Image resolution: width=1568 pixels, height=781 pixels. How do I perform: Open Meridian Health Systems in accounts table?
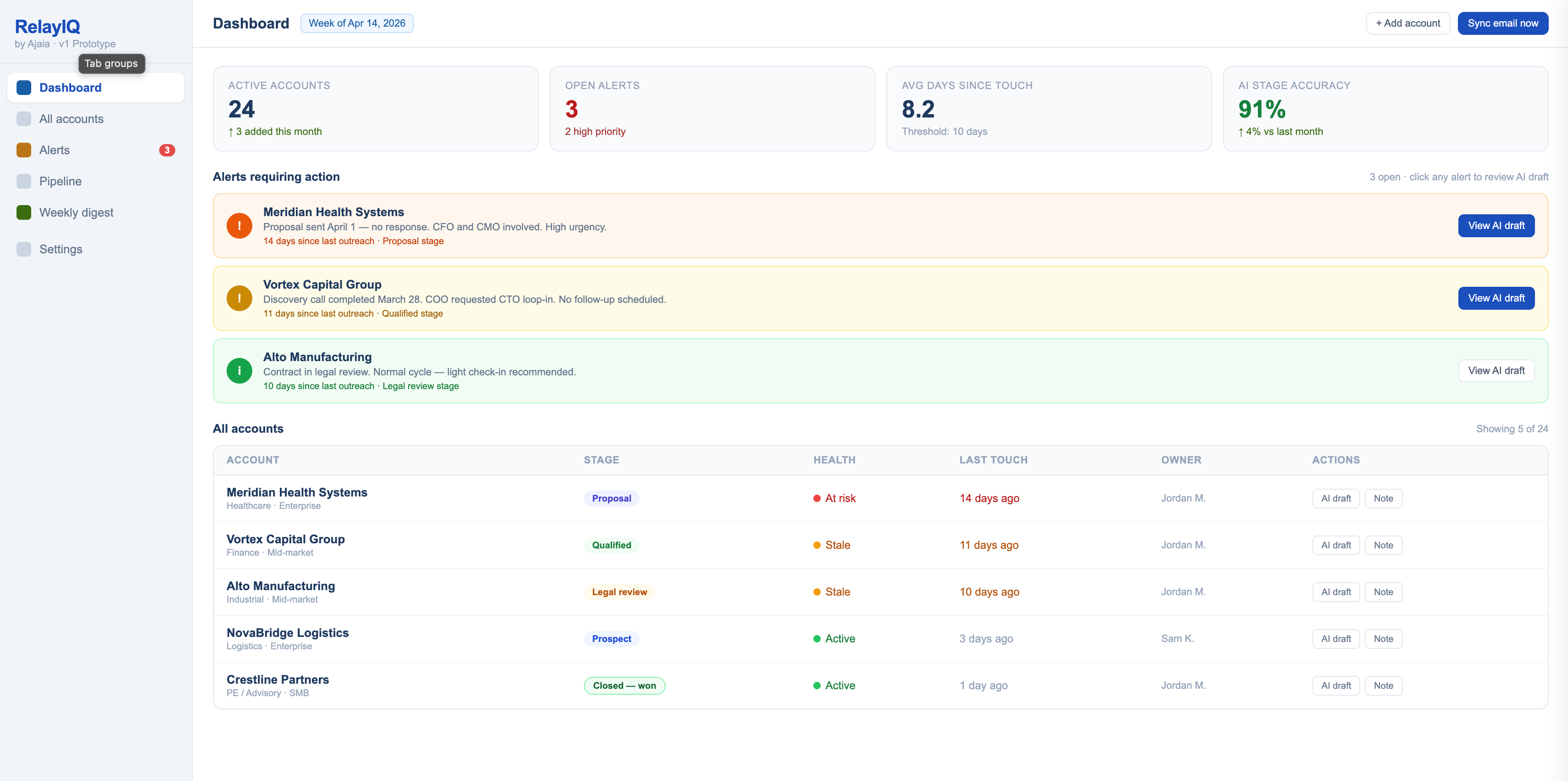tap(297, 492)
